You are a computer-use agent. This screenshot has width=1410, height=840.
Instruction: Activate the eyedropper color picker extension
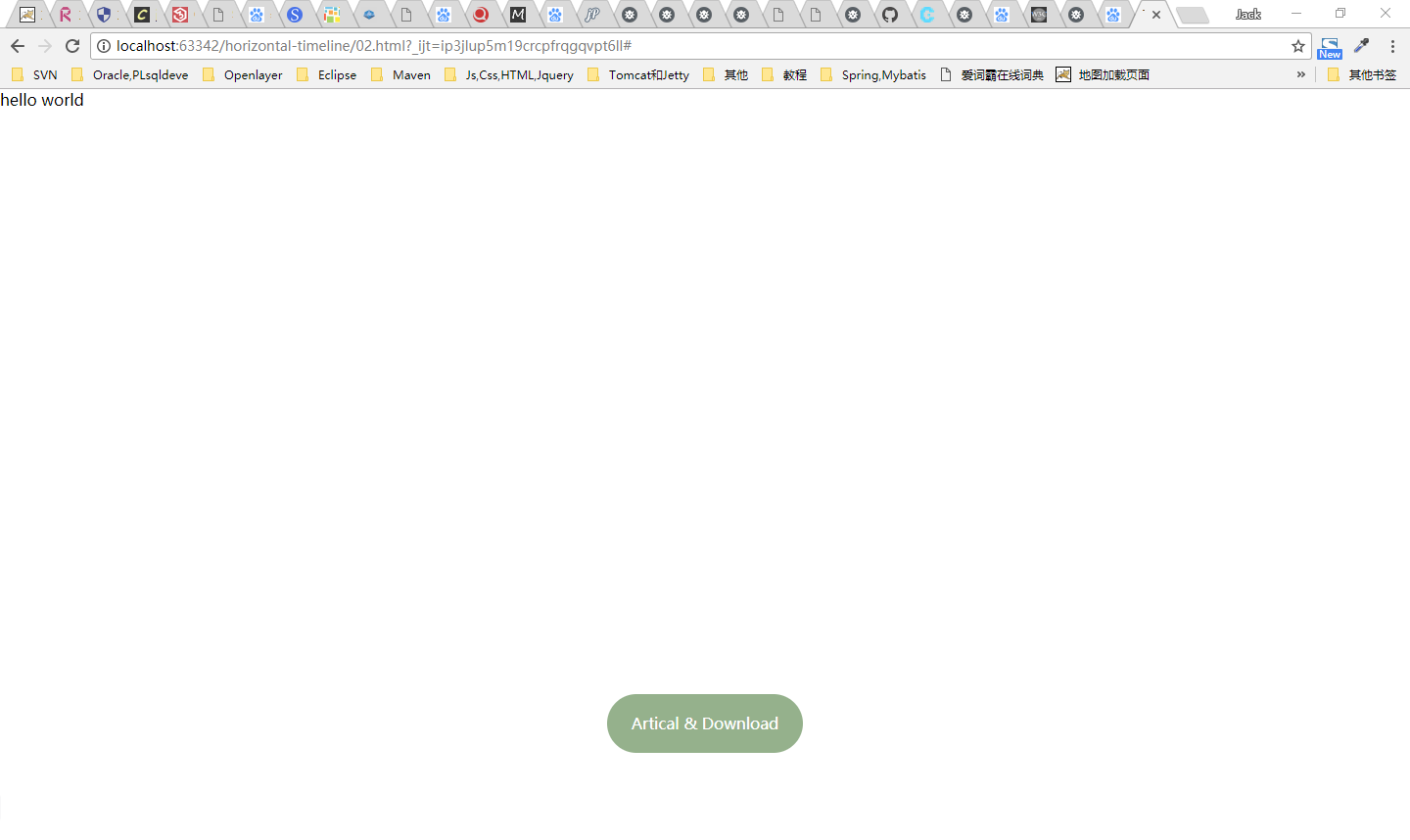1362,46
